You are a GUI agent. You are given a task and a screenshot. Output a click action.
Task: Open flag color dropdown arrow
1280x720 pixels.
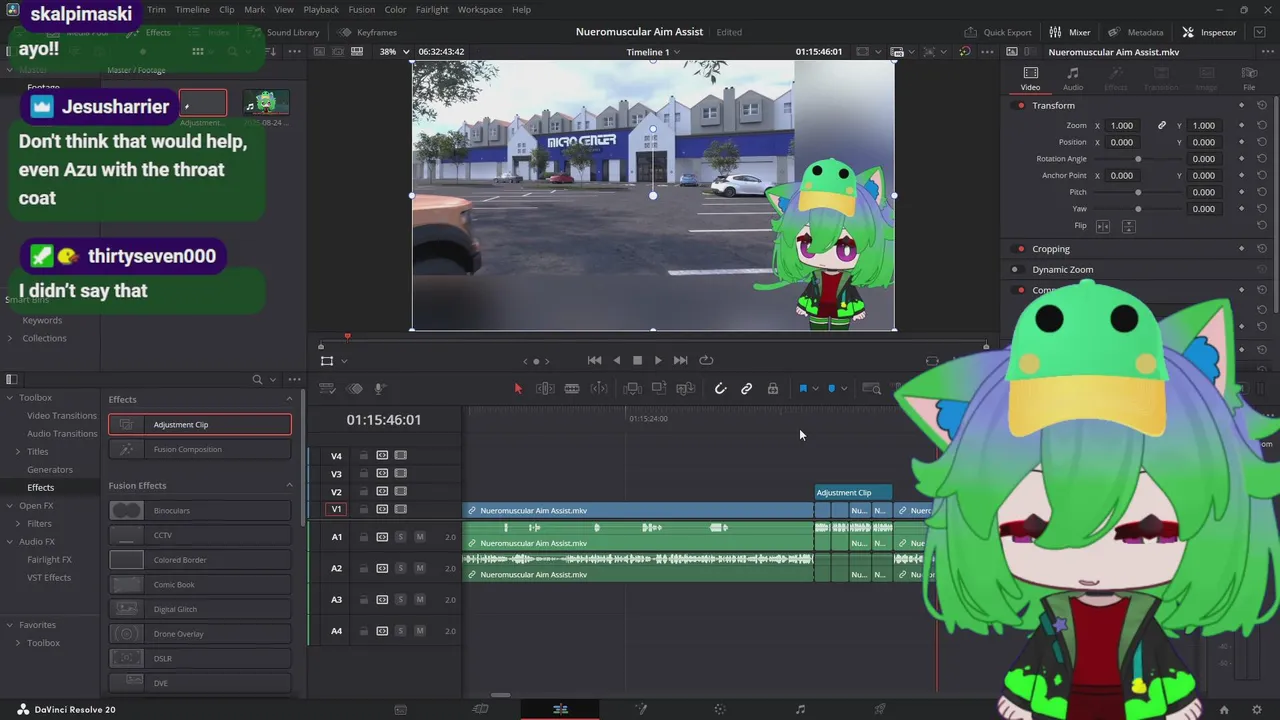coord(815,388)
